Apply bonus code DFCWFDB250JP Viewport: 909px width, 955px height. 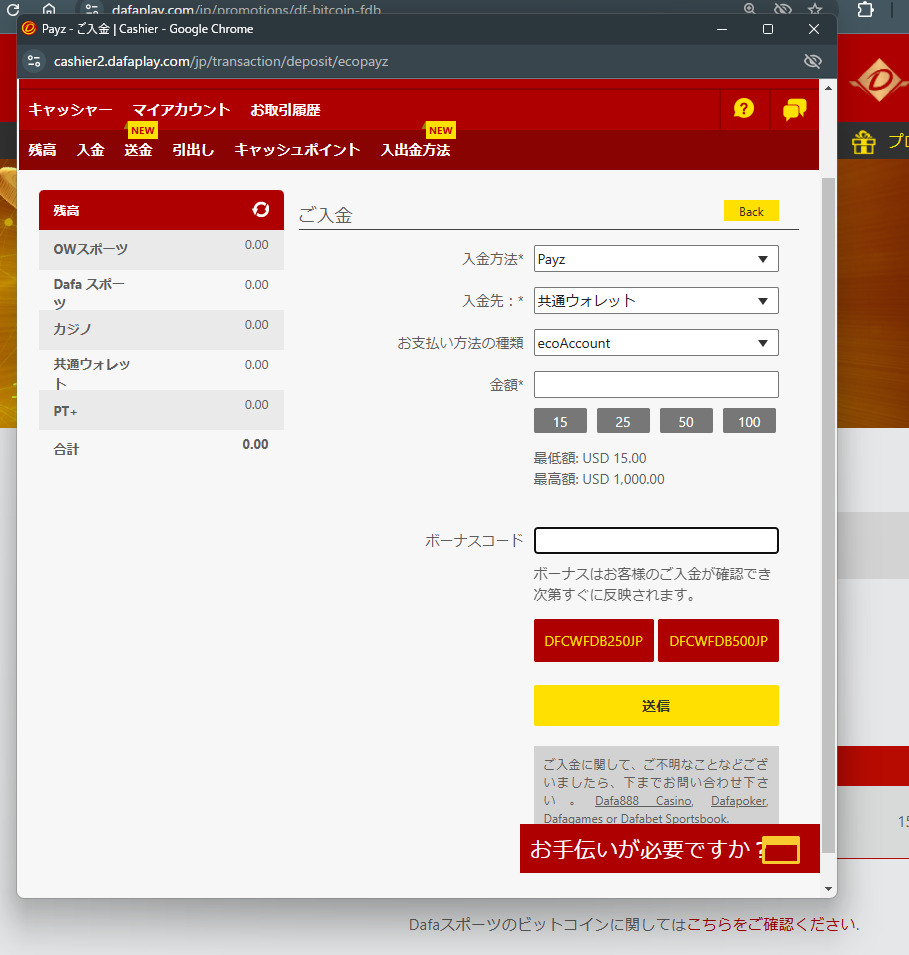[594, 641]
